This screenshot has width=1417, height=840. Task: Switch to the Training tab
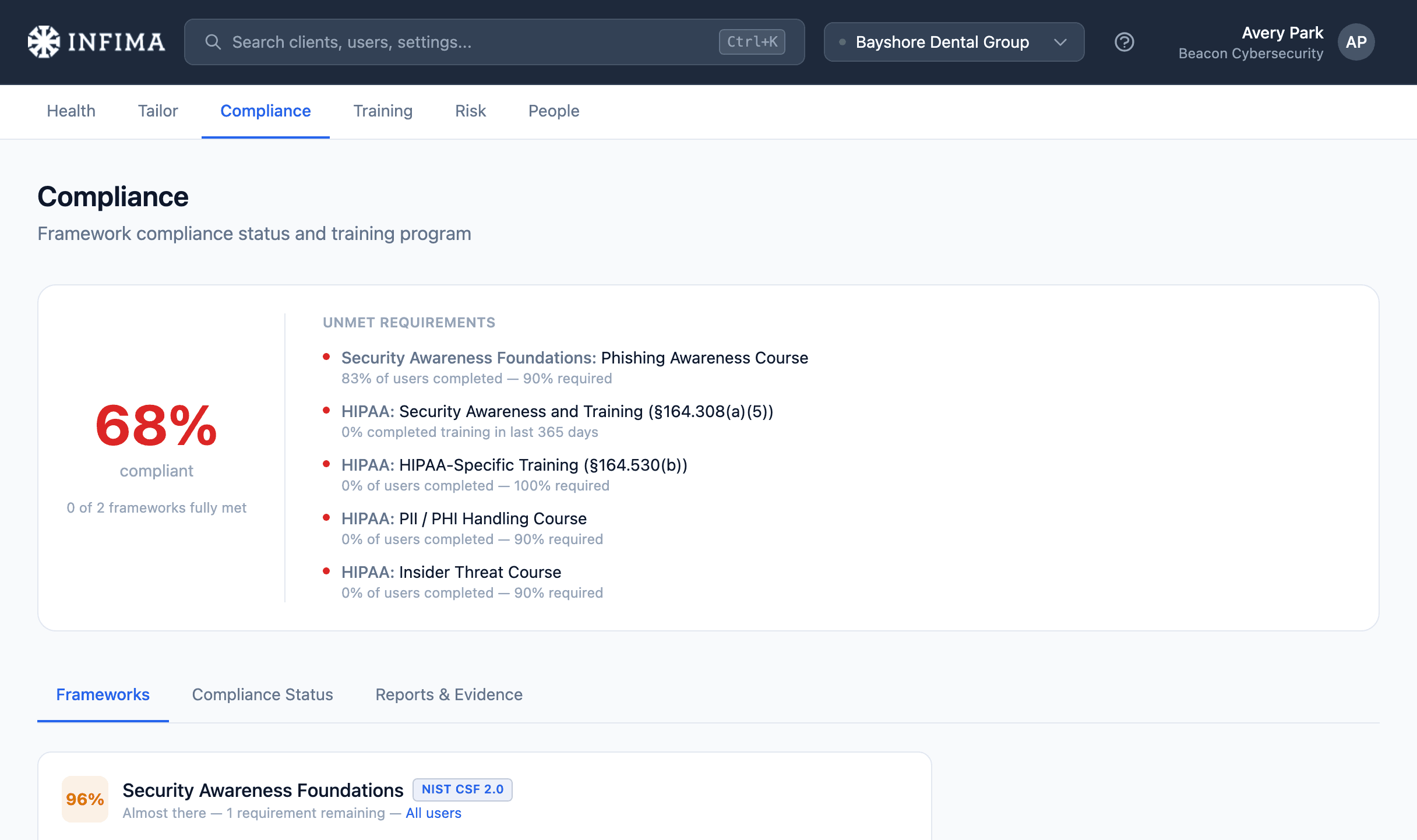[383, 111]
